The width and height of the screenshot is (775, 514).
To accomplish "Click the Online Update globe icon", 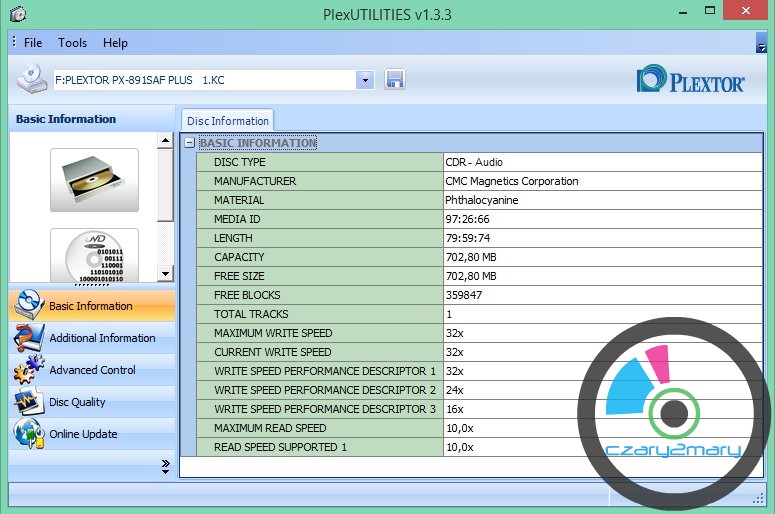I will (28, 434).
